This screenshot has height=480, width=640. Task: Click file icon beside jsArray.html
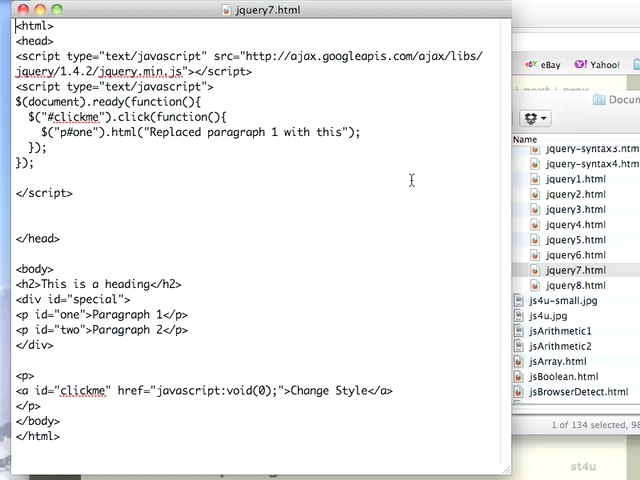[518, 361]
